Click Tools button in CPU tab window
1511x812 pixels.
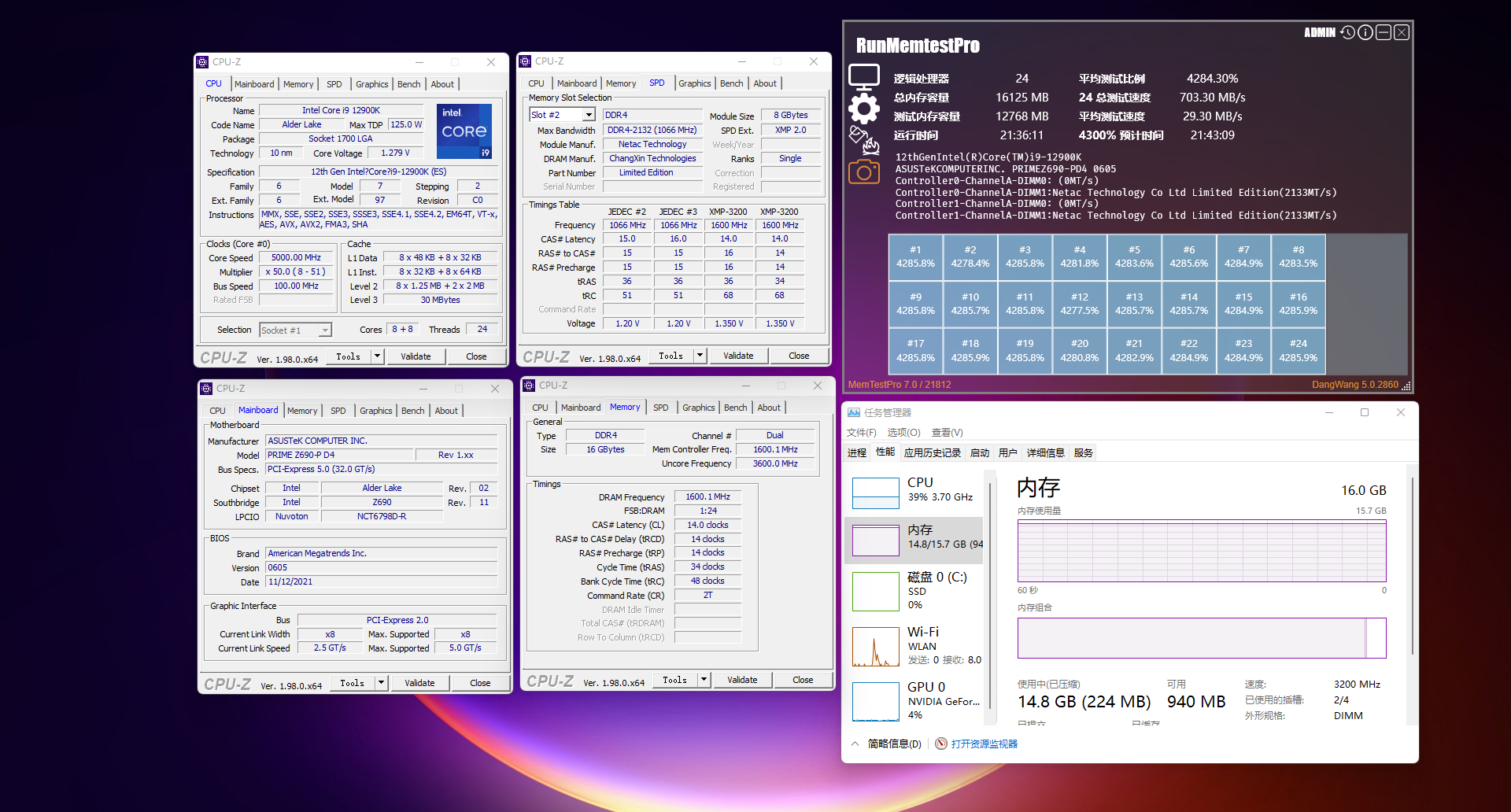tap(348, 356)
